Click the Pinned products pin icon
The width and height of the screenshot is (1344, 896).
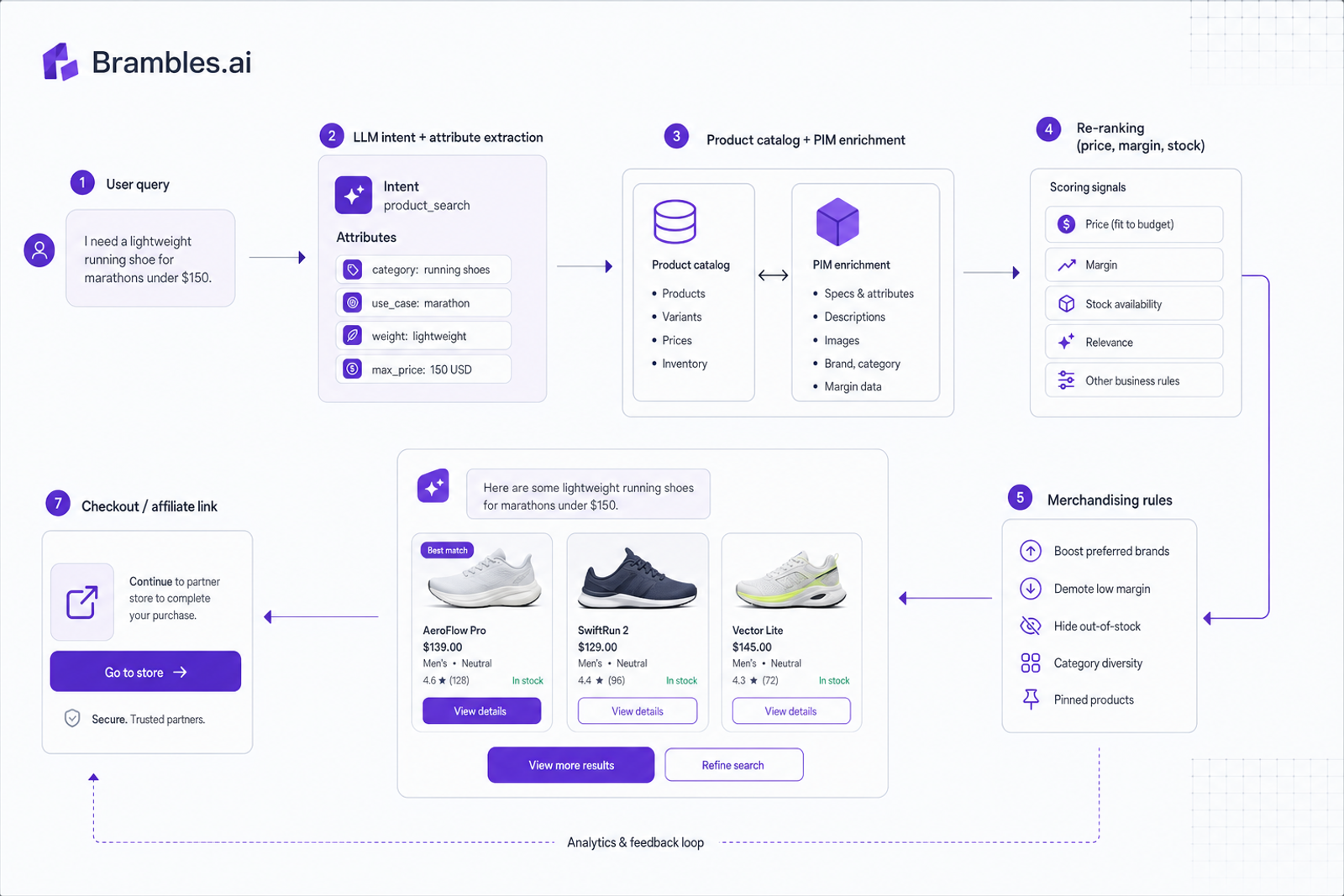pyautogui.click(x=1031, y=699)
